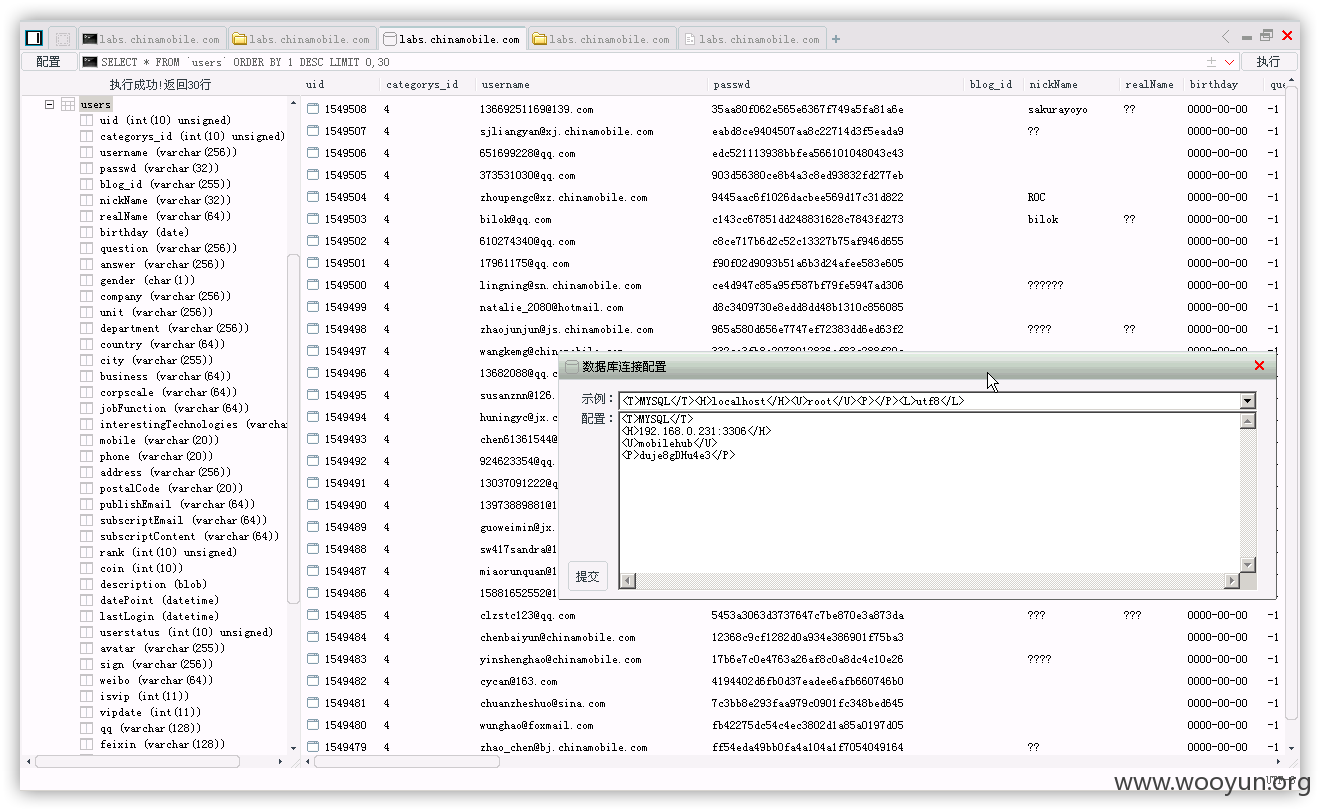Image resolution: width=1320 pixels, height=811 pixels.
Task: Select the active database-icon labs.chinamobile.com tab
Action: tap(452, 39)
